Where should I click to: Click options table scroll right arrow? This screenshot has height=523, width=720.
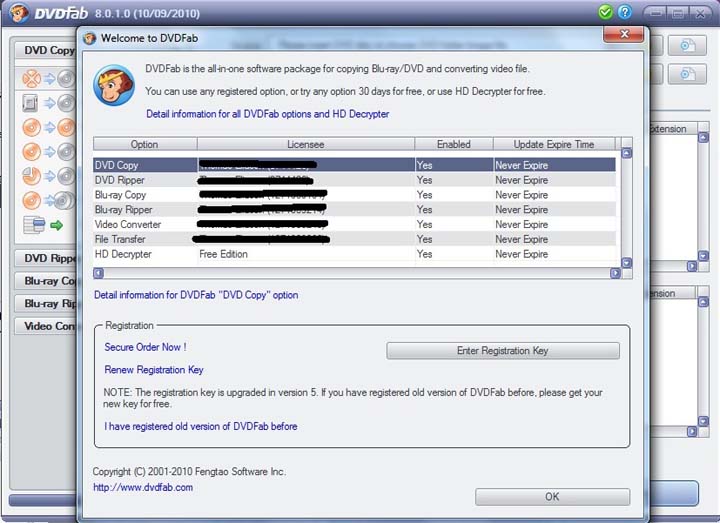coord(615,273)
